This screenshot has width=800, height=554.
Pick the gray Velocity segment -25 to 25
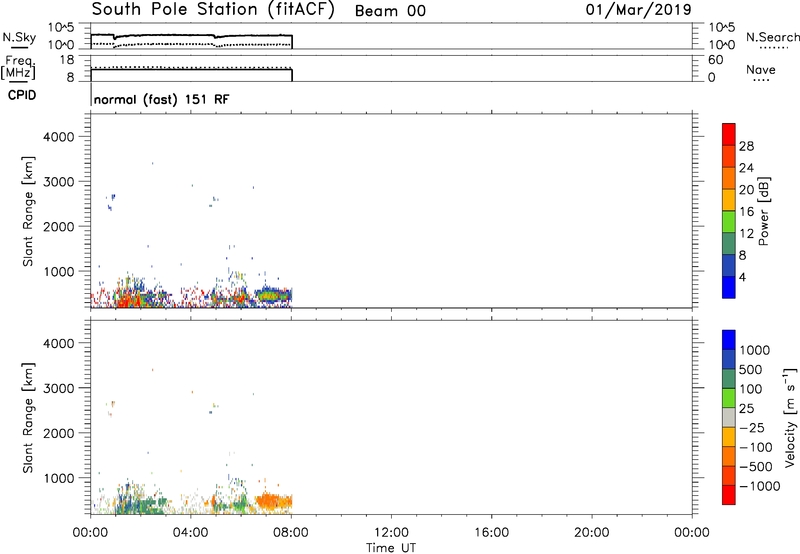[729, 417]
